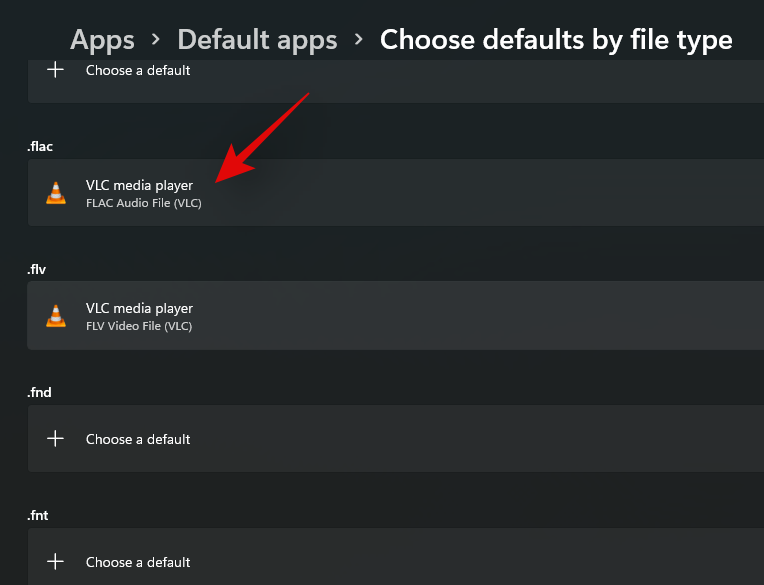
Task: Click the Choose defaults by file type heading
Action: pyautogui.click(x=556, y=40)
